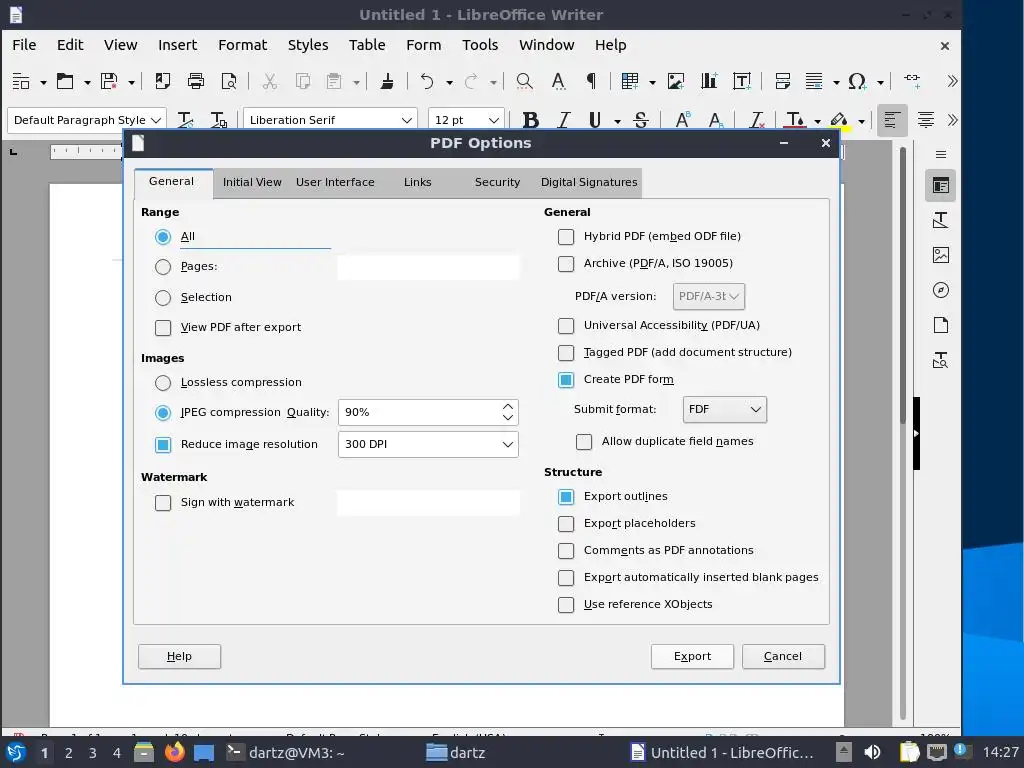
Task: Click the Insert Image icon
Action: [x=676, y=81]
